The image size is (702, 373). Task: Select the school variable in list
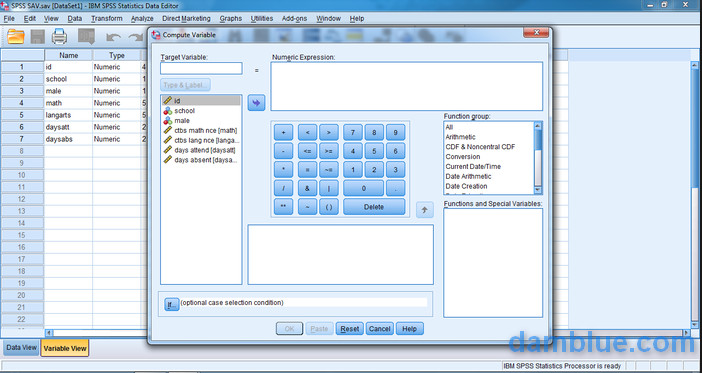click(201, 111)
